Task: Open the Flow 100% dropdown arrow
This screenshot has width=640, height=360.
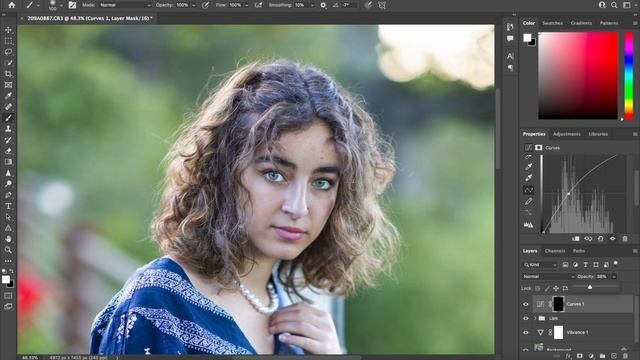Action: click(247, 5)
